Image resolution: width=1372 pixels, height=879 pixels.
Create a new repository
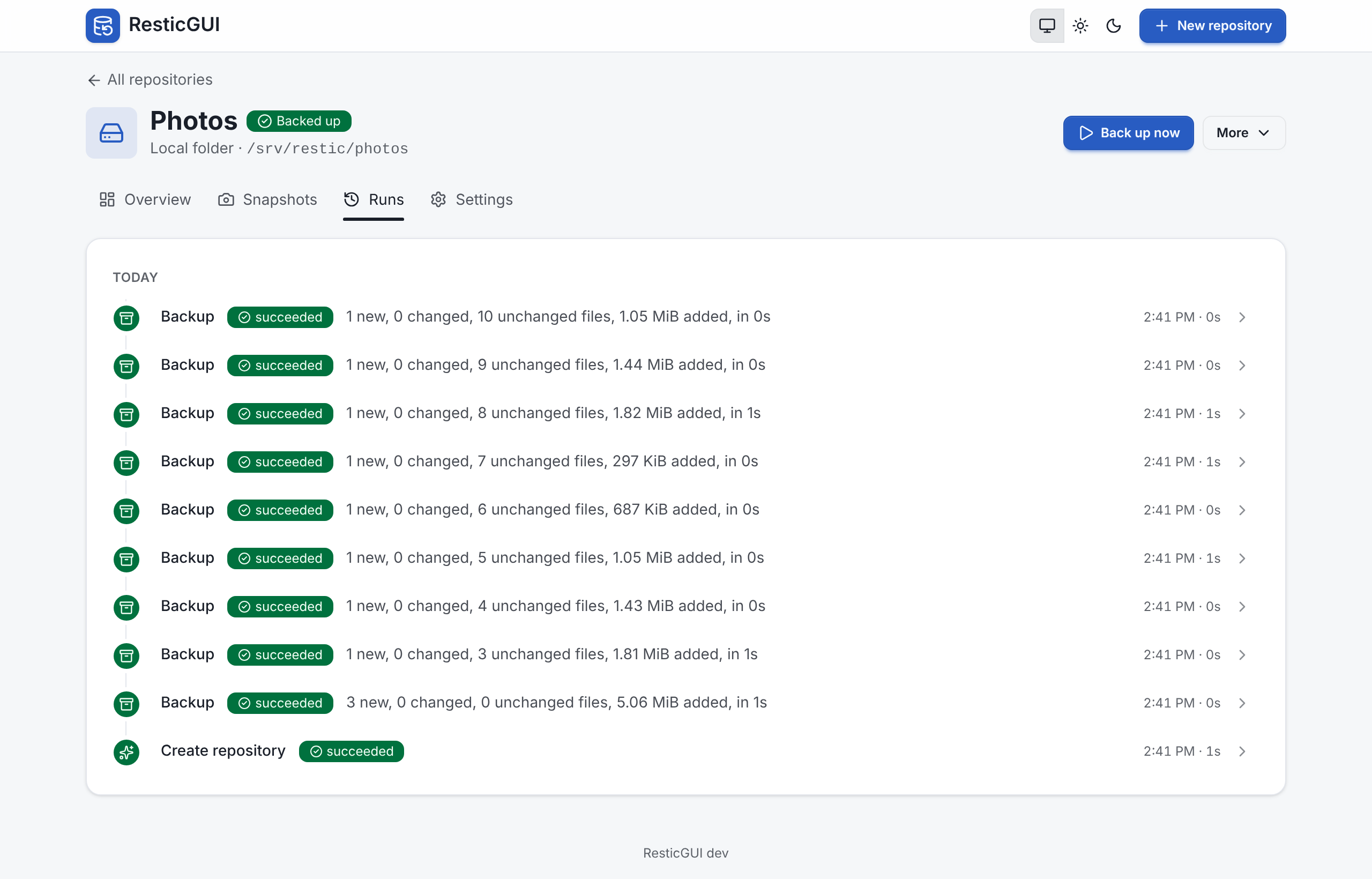coord(1212,26)
